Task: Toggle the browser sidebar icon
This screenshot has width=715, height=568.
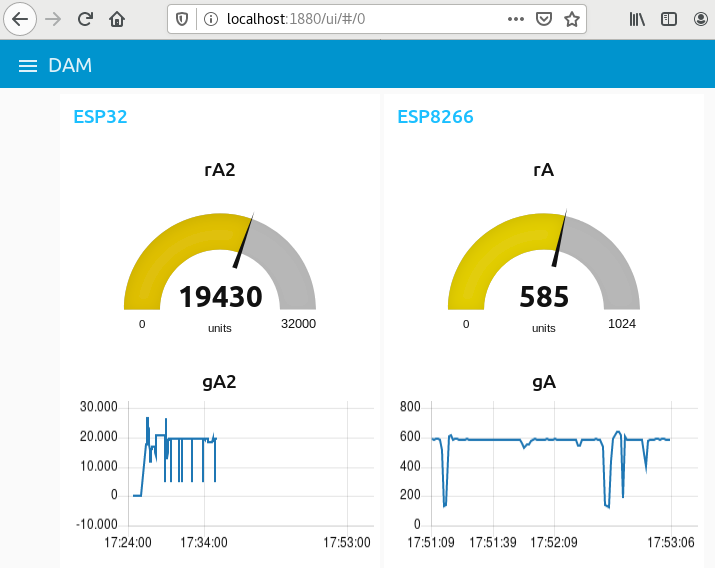Action: (668, 19)
